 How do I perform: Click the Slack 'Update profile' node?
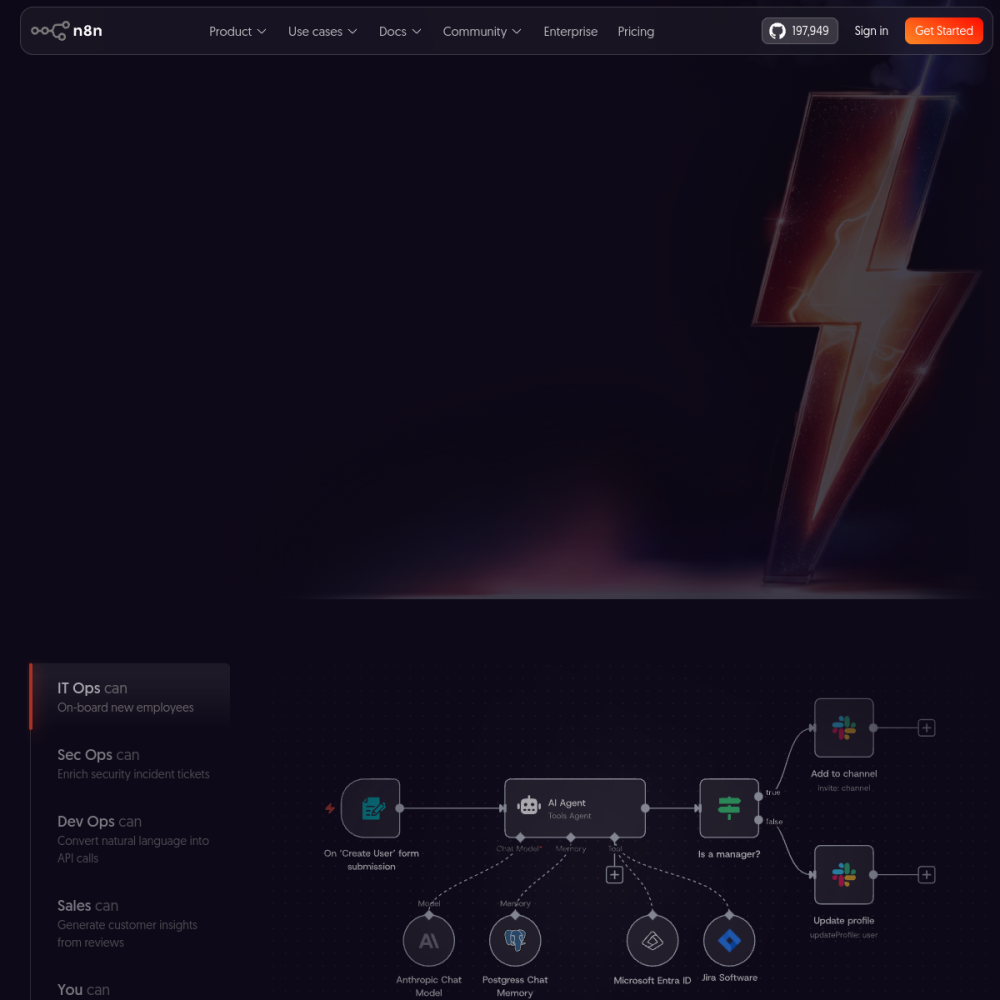point(844,874)
